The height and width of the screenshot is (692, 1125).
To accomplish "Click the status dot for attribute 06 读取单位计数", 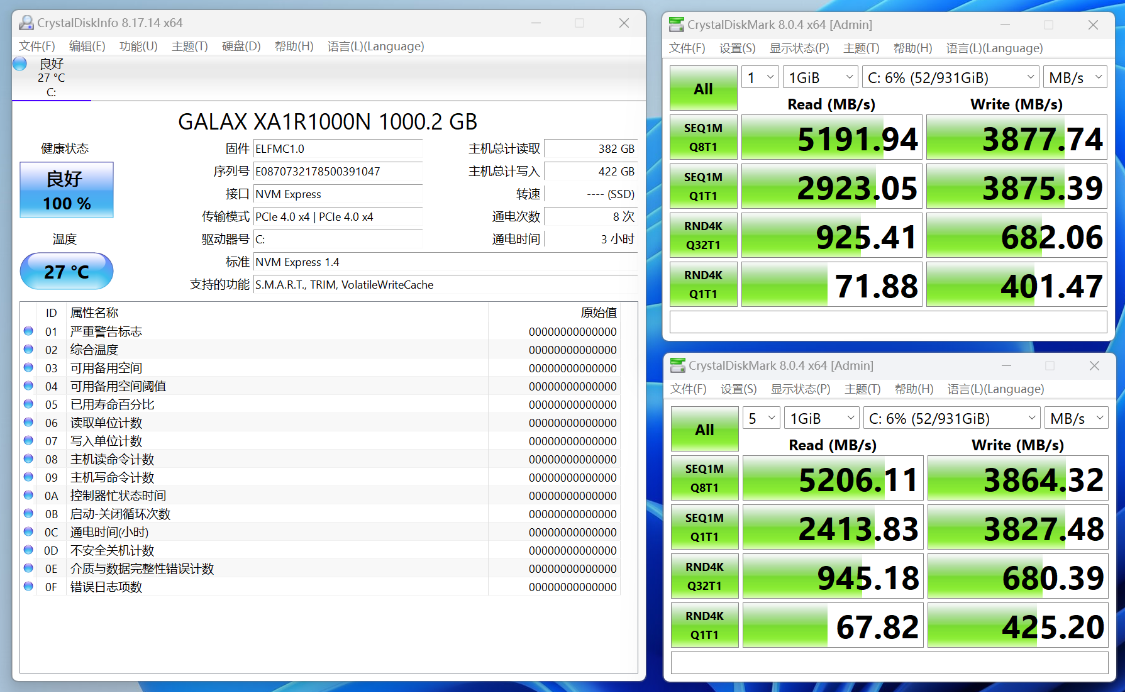I will click(29, 422).
